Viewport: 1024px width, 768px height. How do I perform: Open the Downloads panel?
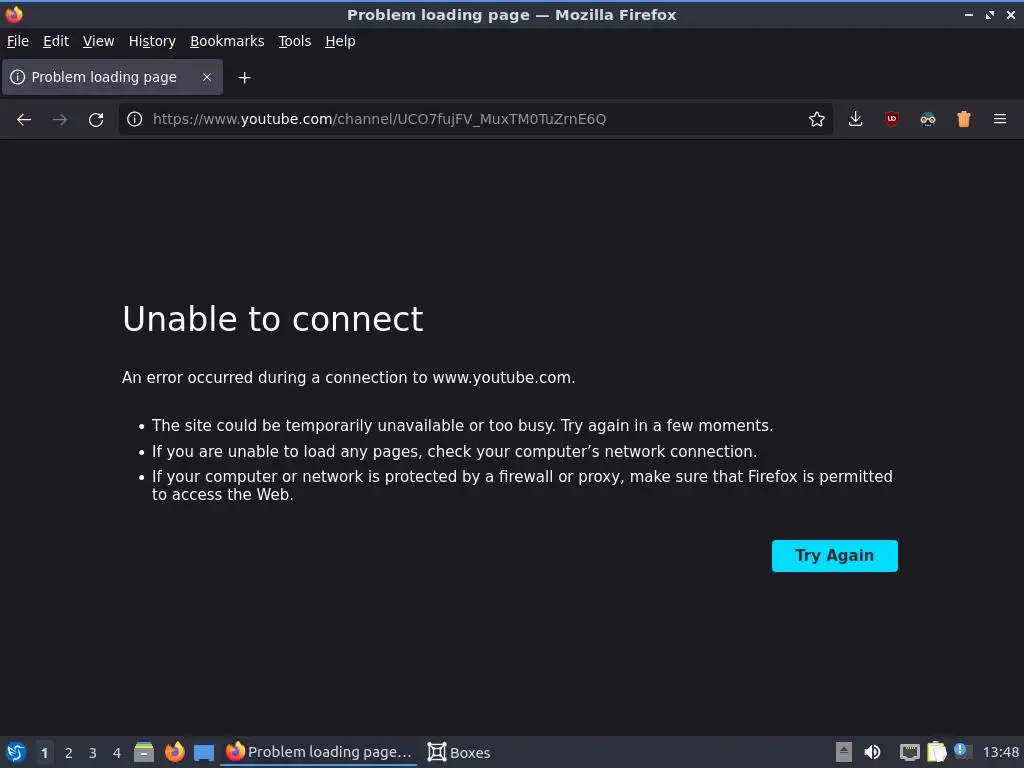coord(856,119)
